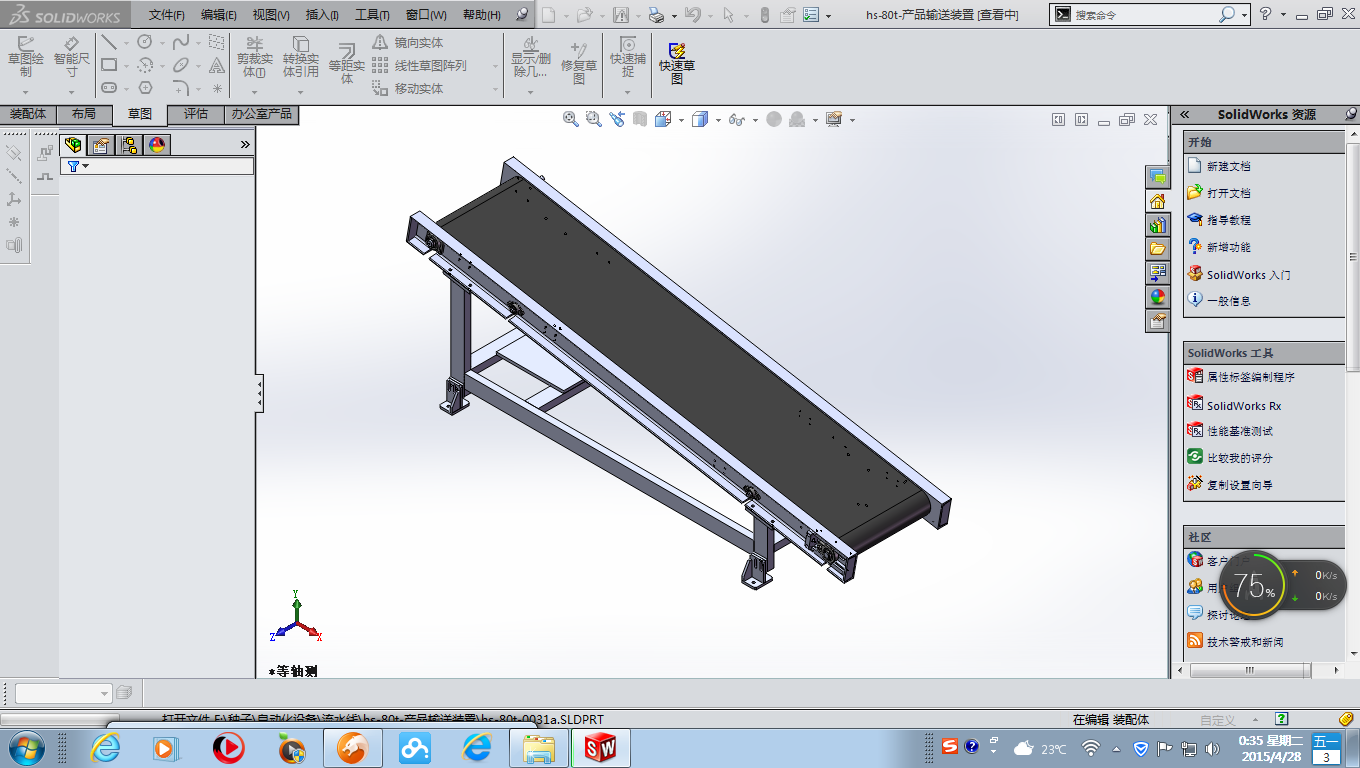Click the SolidWorks taskbar icon

pyautogui.click(x=600, y=747)
